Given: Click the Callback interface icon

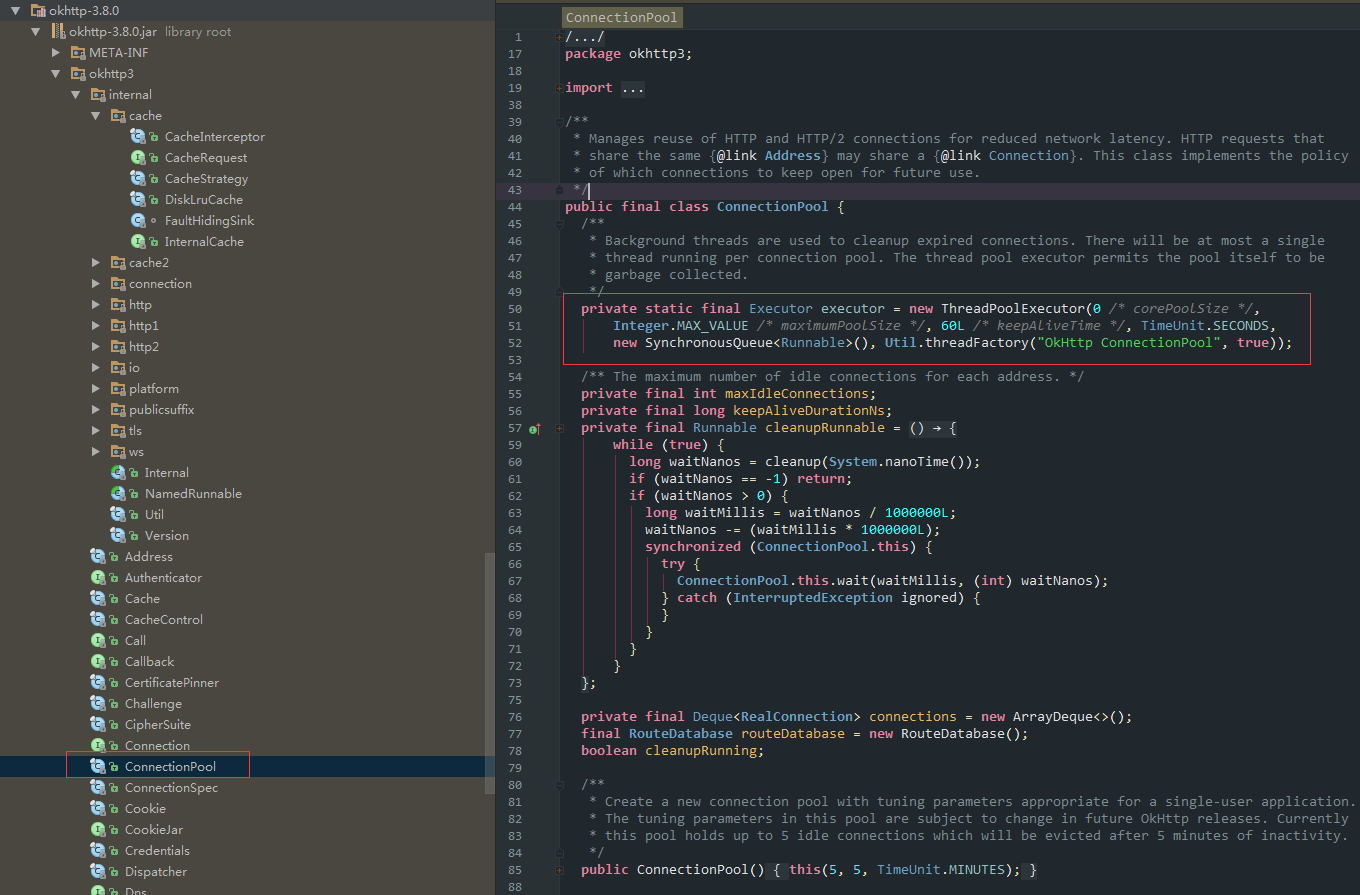Looking at the screenshot, I should click(x=98, y=662).
